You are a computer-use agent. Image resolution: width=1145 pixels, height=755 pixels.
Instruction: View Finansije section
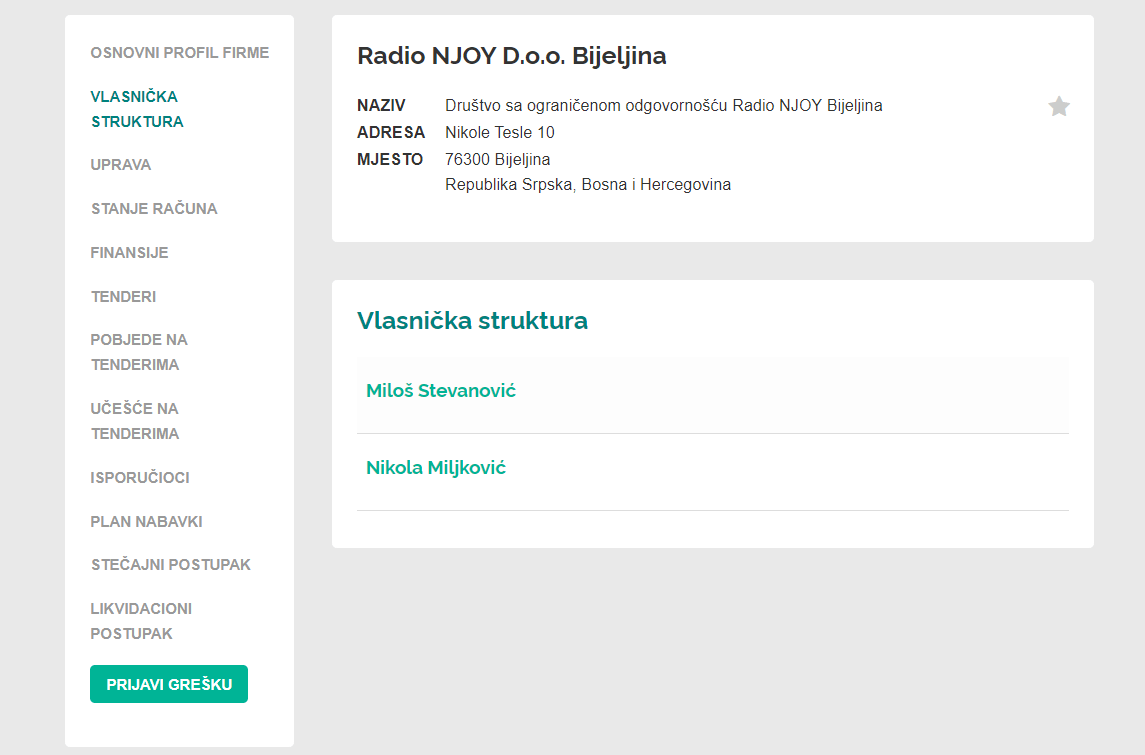click(x=129, y=253)
